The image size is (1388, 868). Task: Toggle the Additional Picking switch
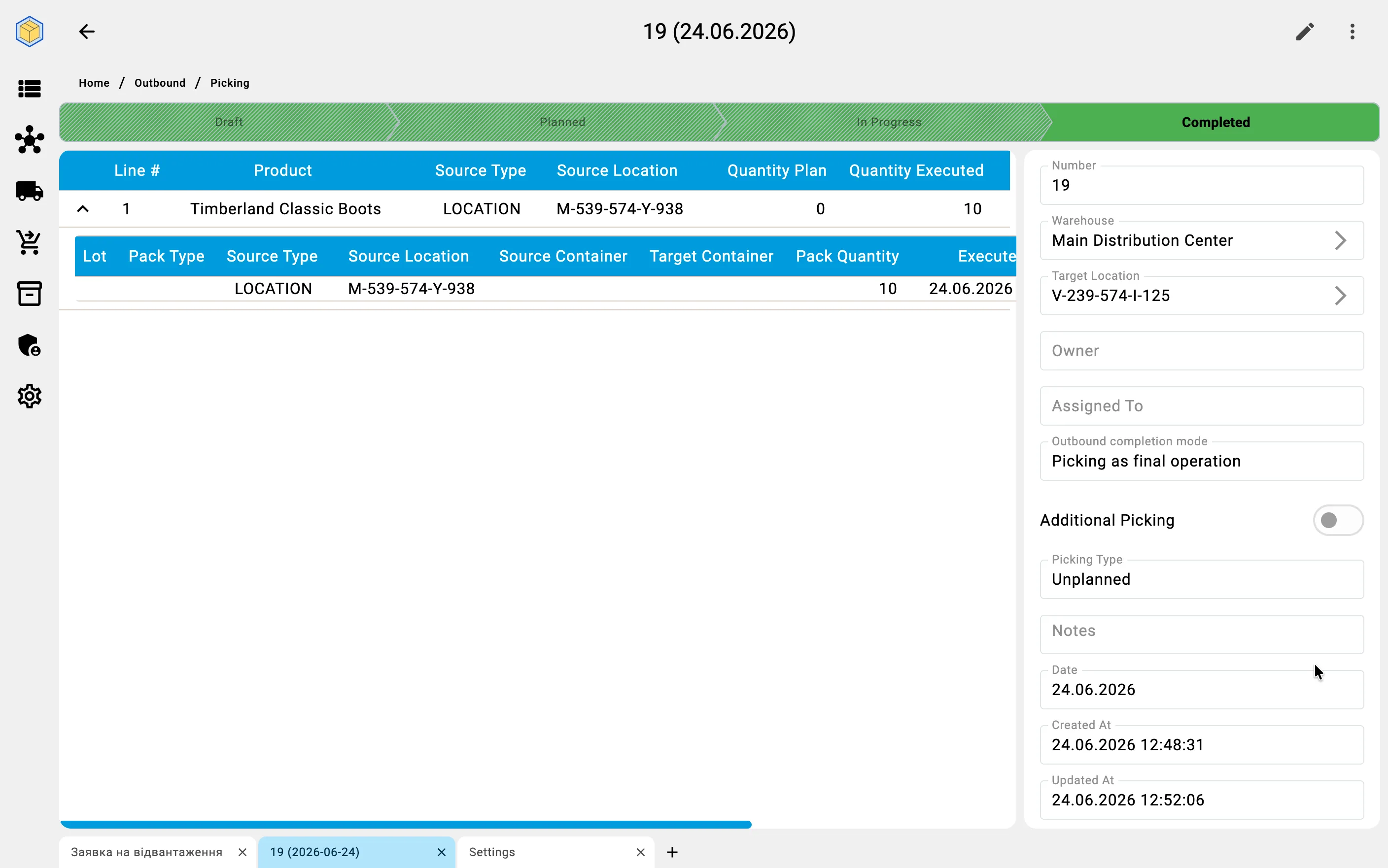[1338, 520]
